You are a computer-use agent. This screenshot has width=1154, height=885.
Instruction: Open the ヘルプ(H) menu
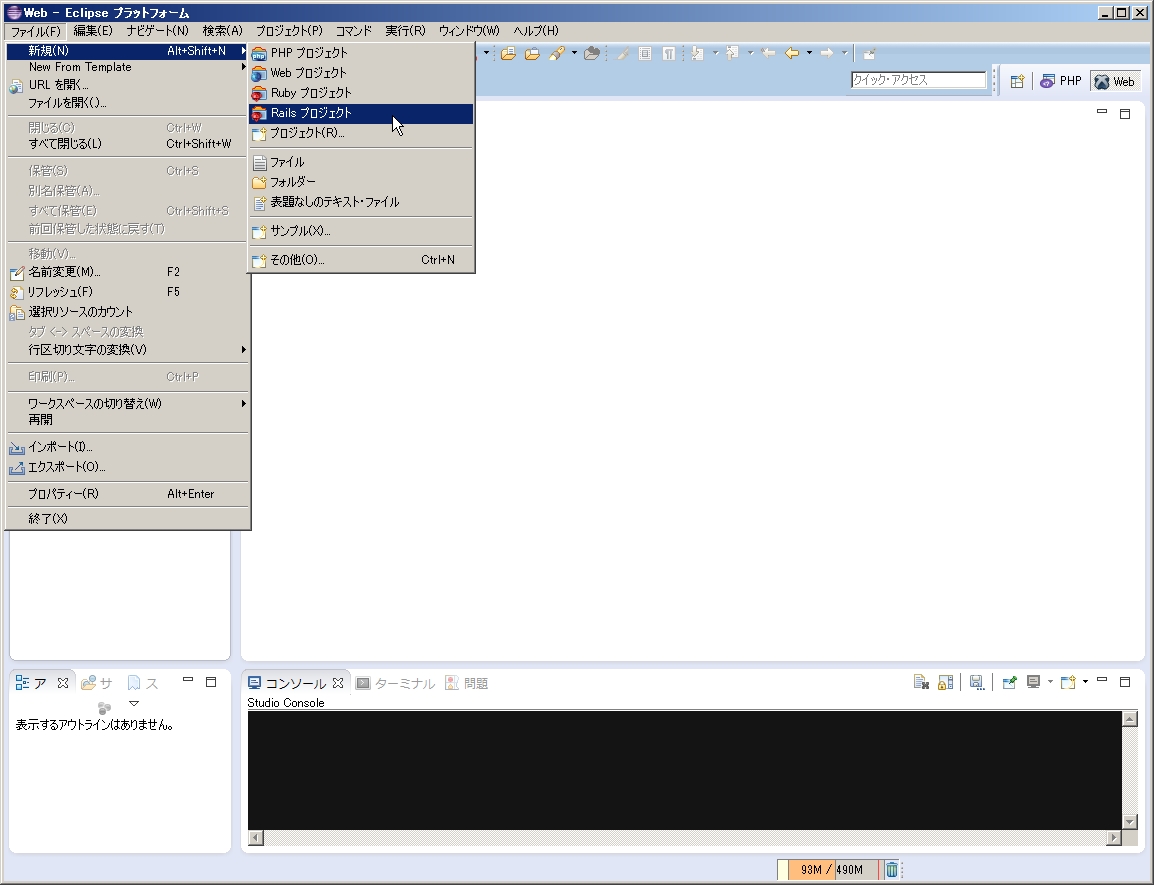(x=536, y=31)
